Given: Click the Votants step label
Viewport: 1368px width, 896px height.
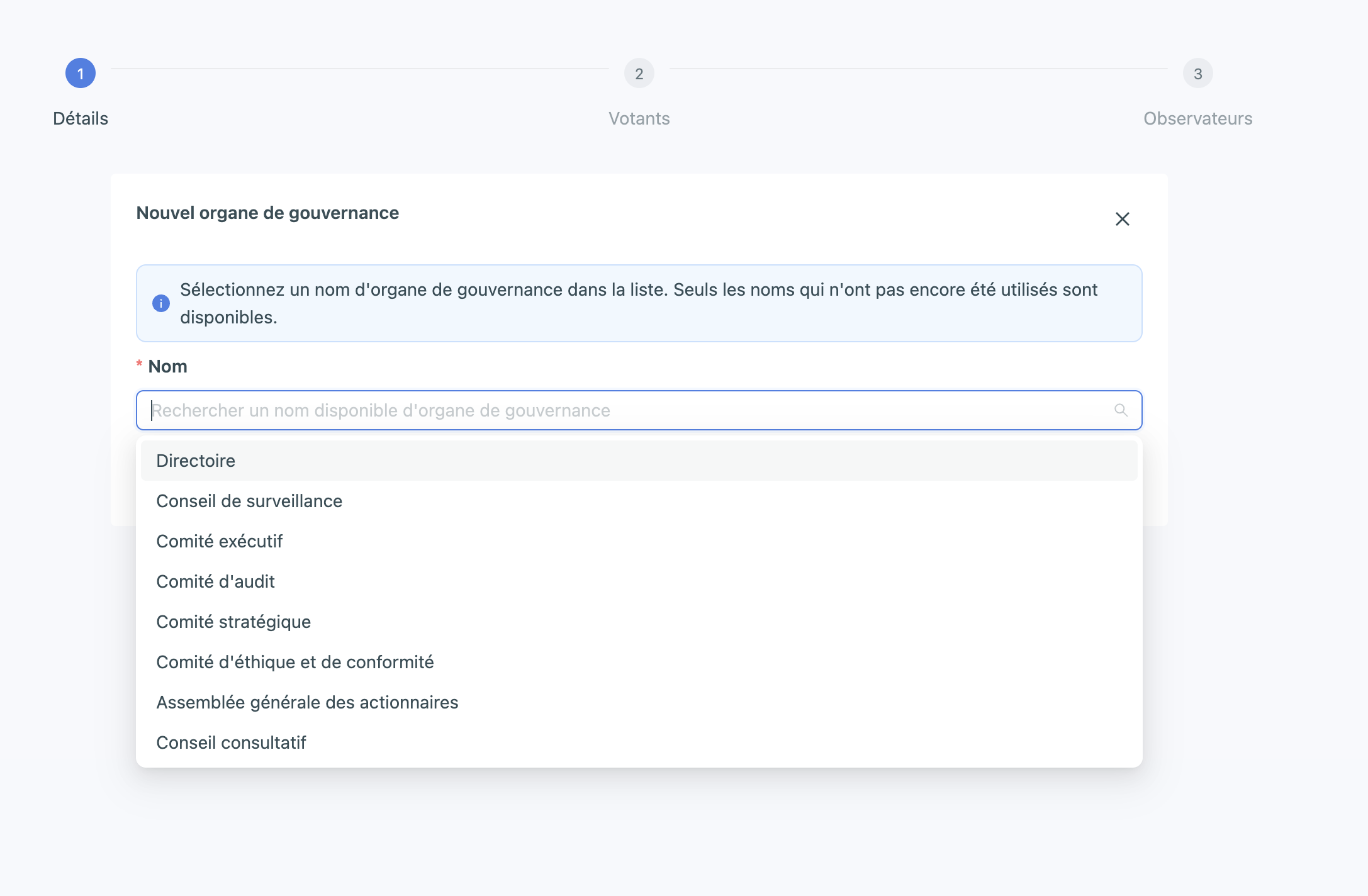Looking at the screenshot, I should click(639, 118).
